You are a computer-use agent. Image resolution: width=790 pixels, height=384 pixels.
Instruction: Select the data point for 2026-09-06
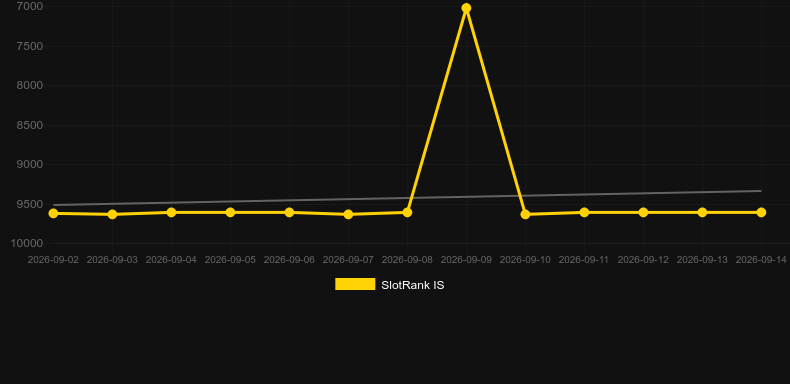(289, 212)
